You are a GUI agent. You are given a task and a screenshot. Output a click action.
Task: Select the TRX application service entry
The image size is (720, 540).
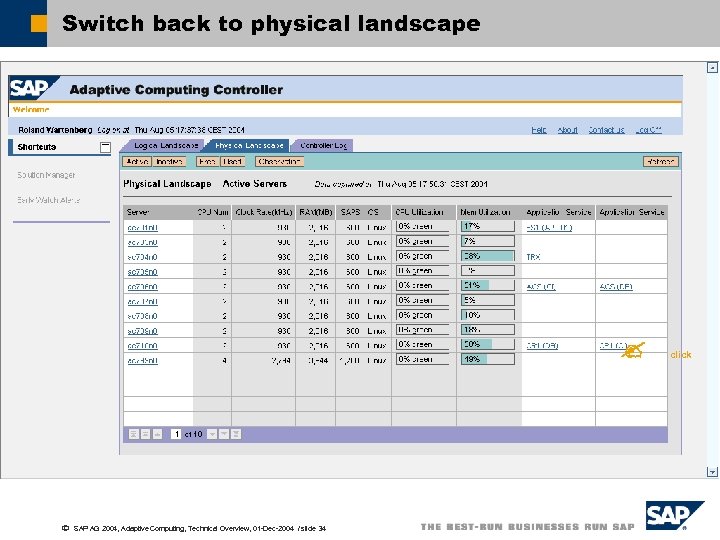(x=534, y=257)
